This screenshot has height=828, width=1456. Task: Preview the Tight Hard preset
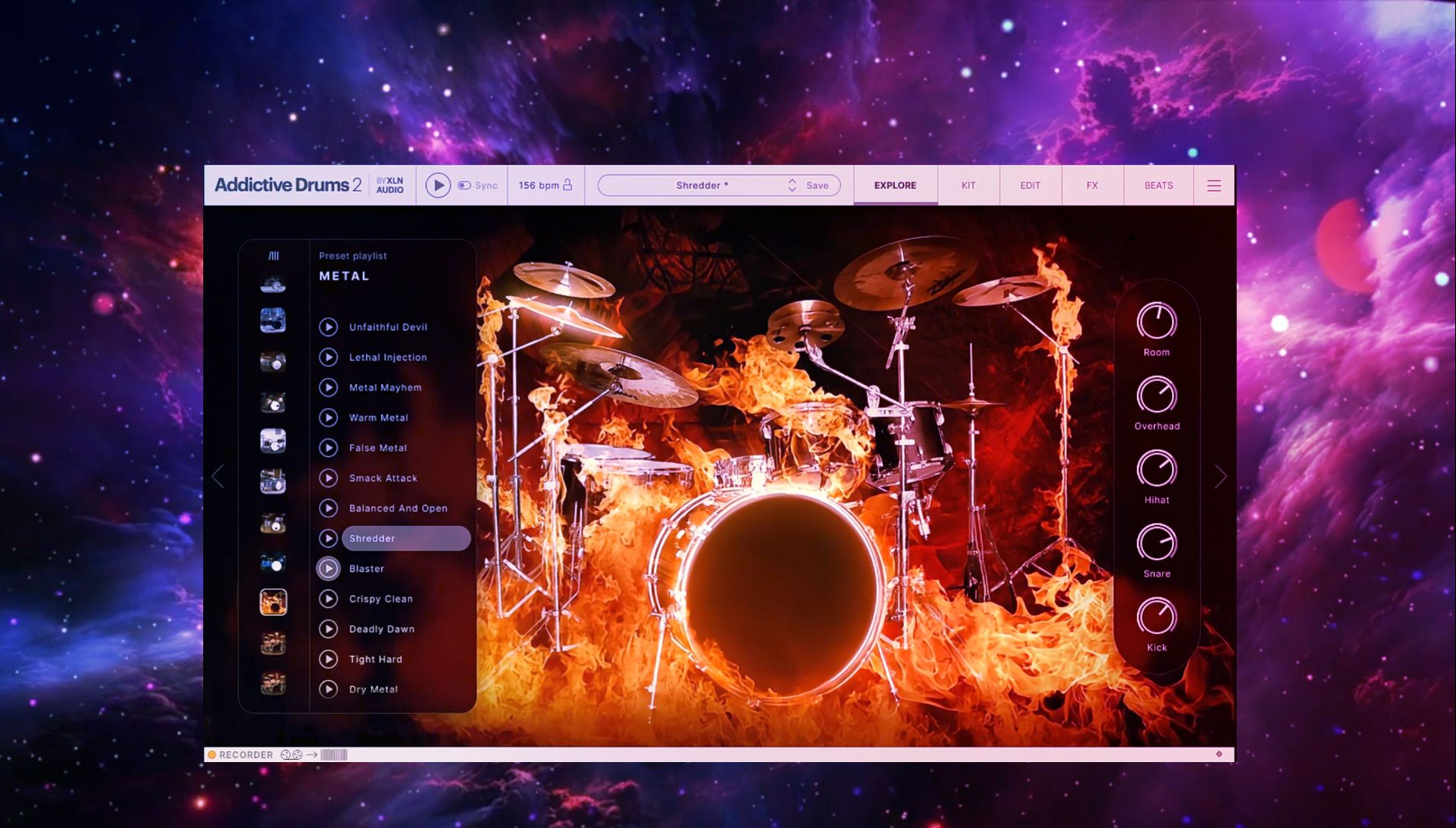pos(328,659)
